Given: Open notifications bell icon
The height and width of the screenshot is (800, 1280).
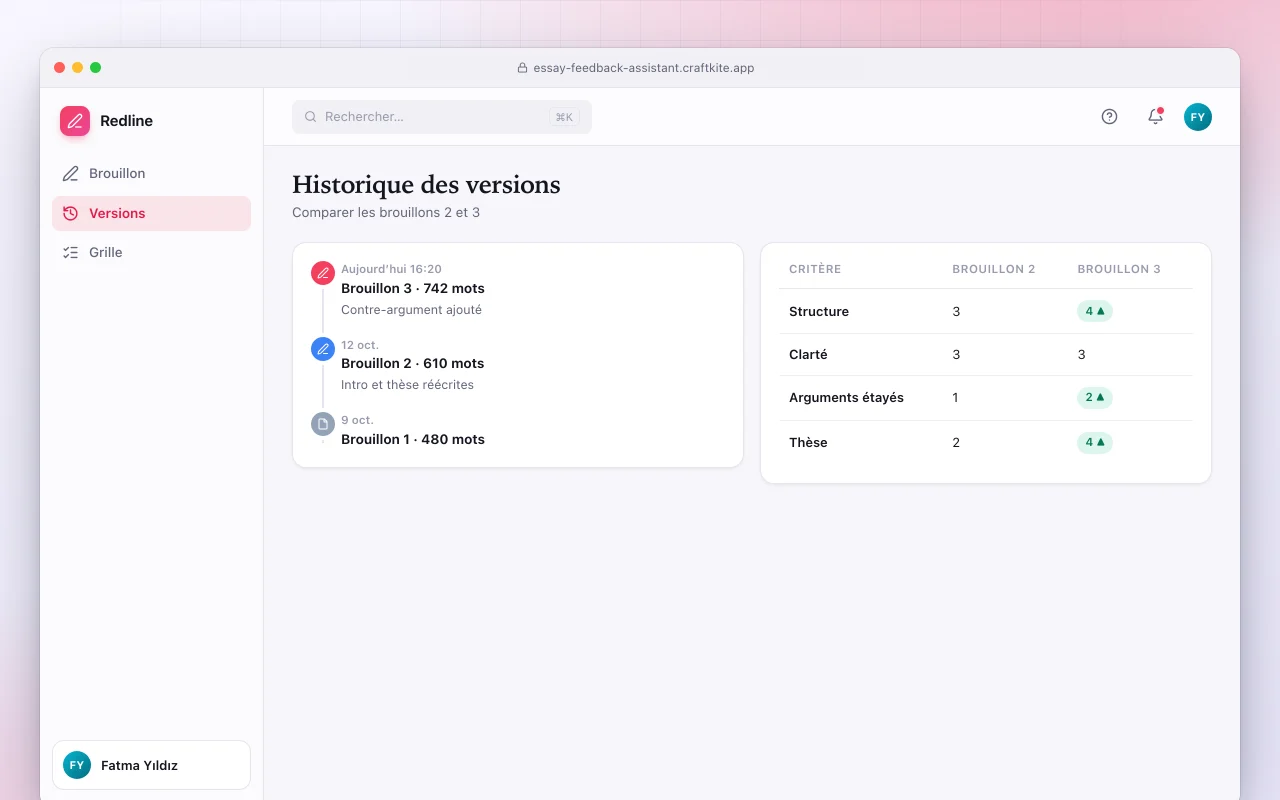Looking at the screenshot, I should tap(1155, 117).
